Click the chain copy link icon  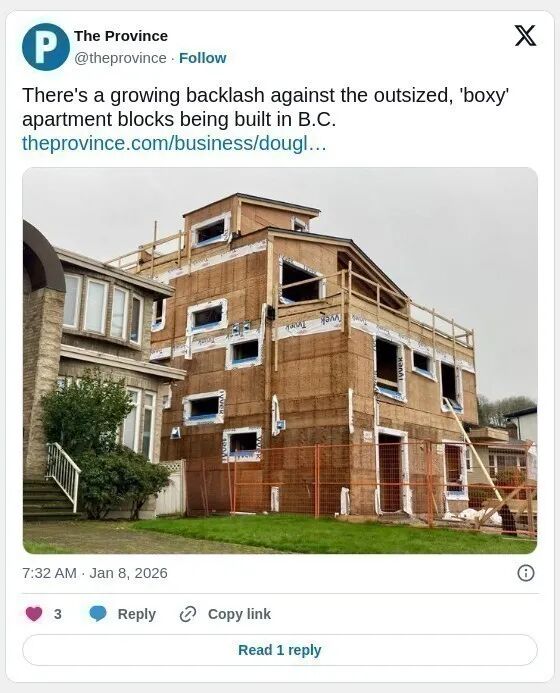pyautogui.click(x=188, y=614)
